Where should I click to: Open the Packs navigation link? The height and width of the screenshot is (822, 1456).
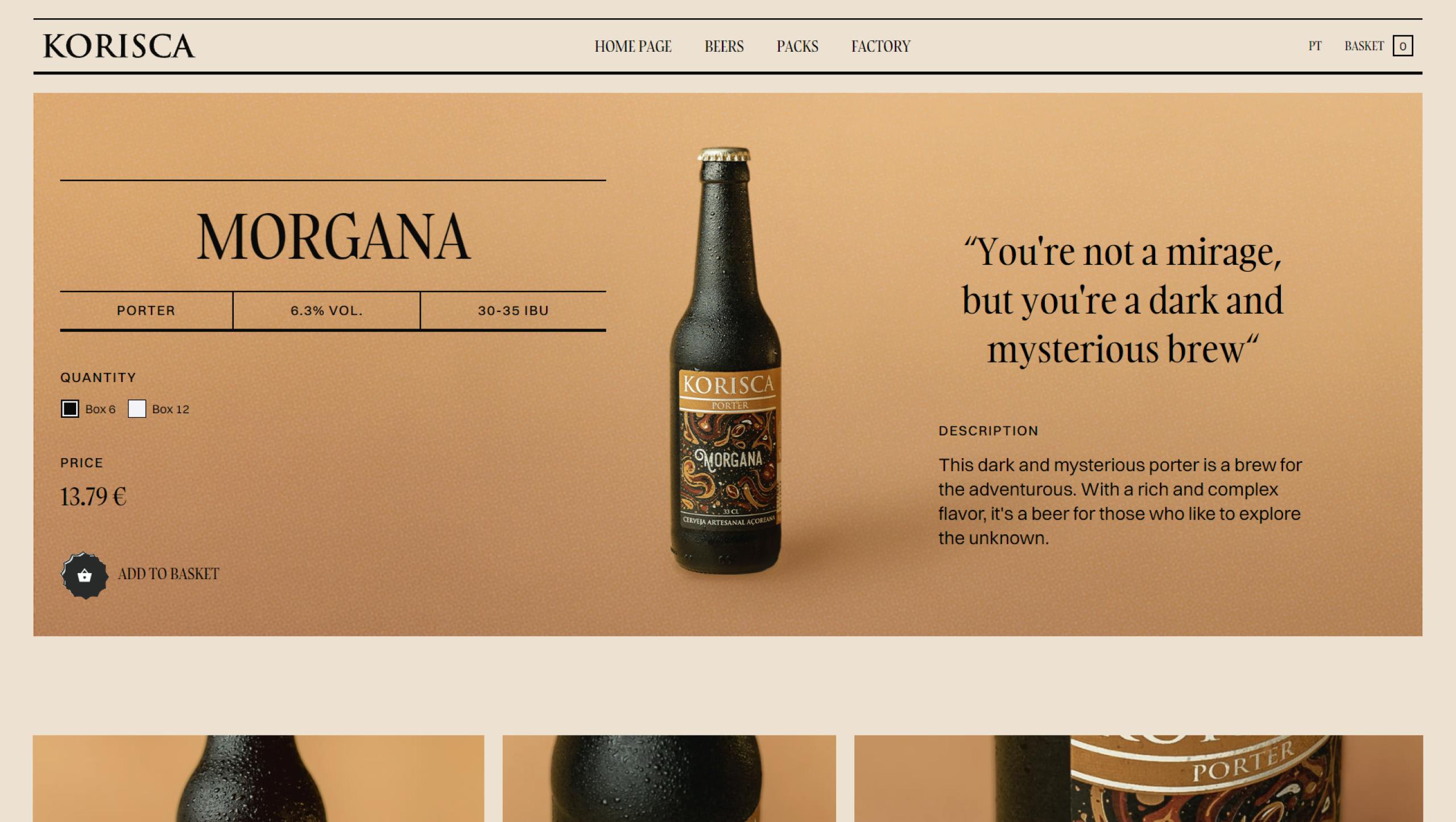tap(797, 46)
